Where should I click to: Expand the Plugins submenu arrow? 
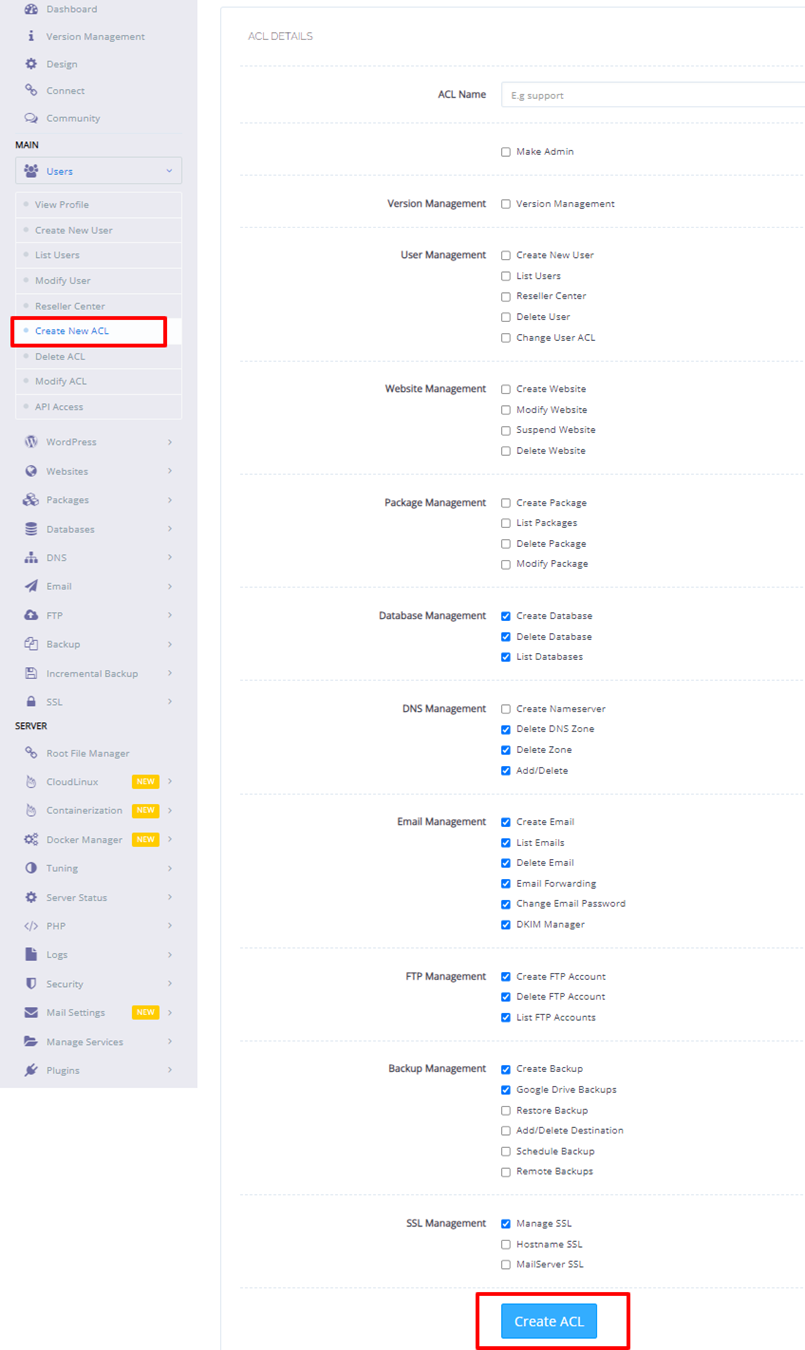pyautogui.click(x=170, y=1070)
